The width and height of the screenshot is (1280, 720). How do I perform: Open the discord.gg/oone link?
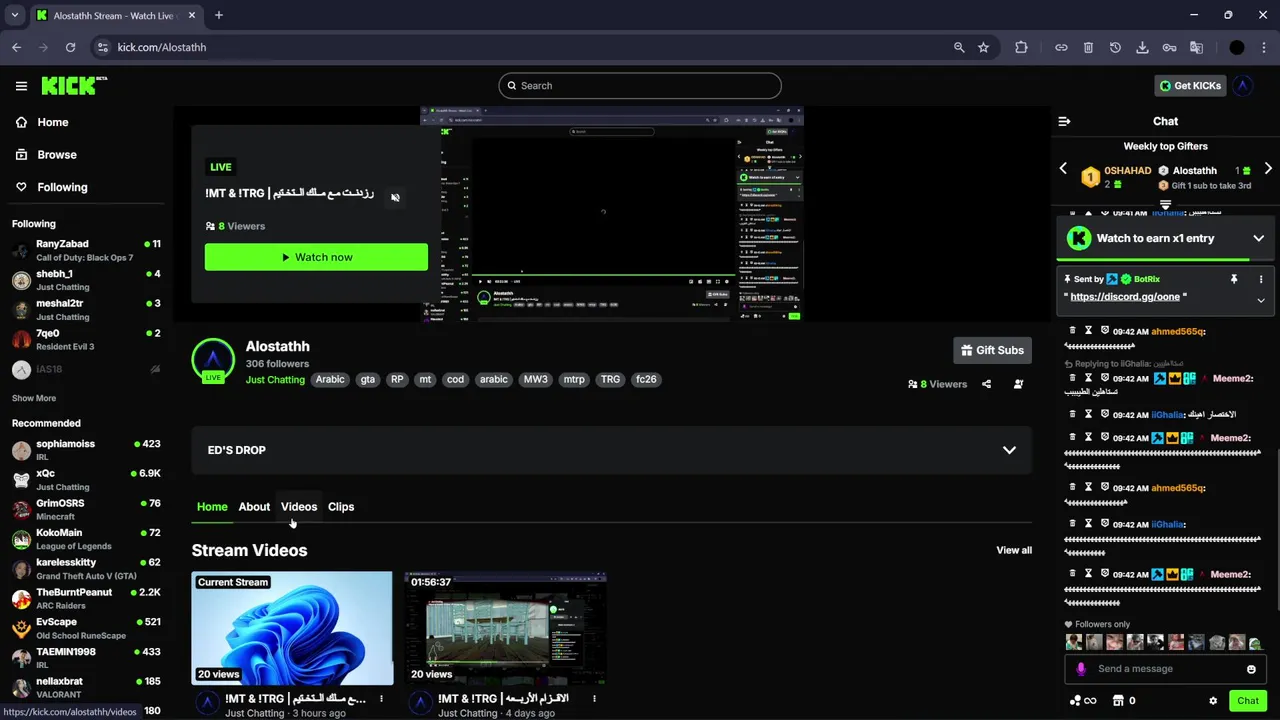[1125, 297]
